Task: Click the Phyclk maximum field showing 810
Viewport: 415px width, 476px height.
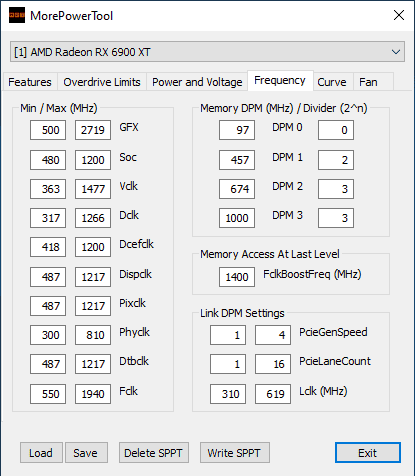Action: (x=93, y=335)
